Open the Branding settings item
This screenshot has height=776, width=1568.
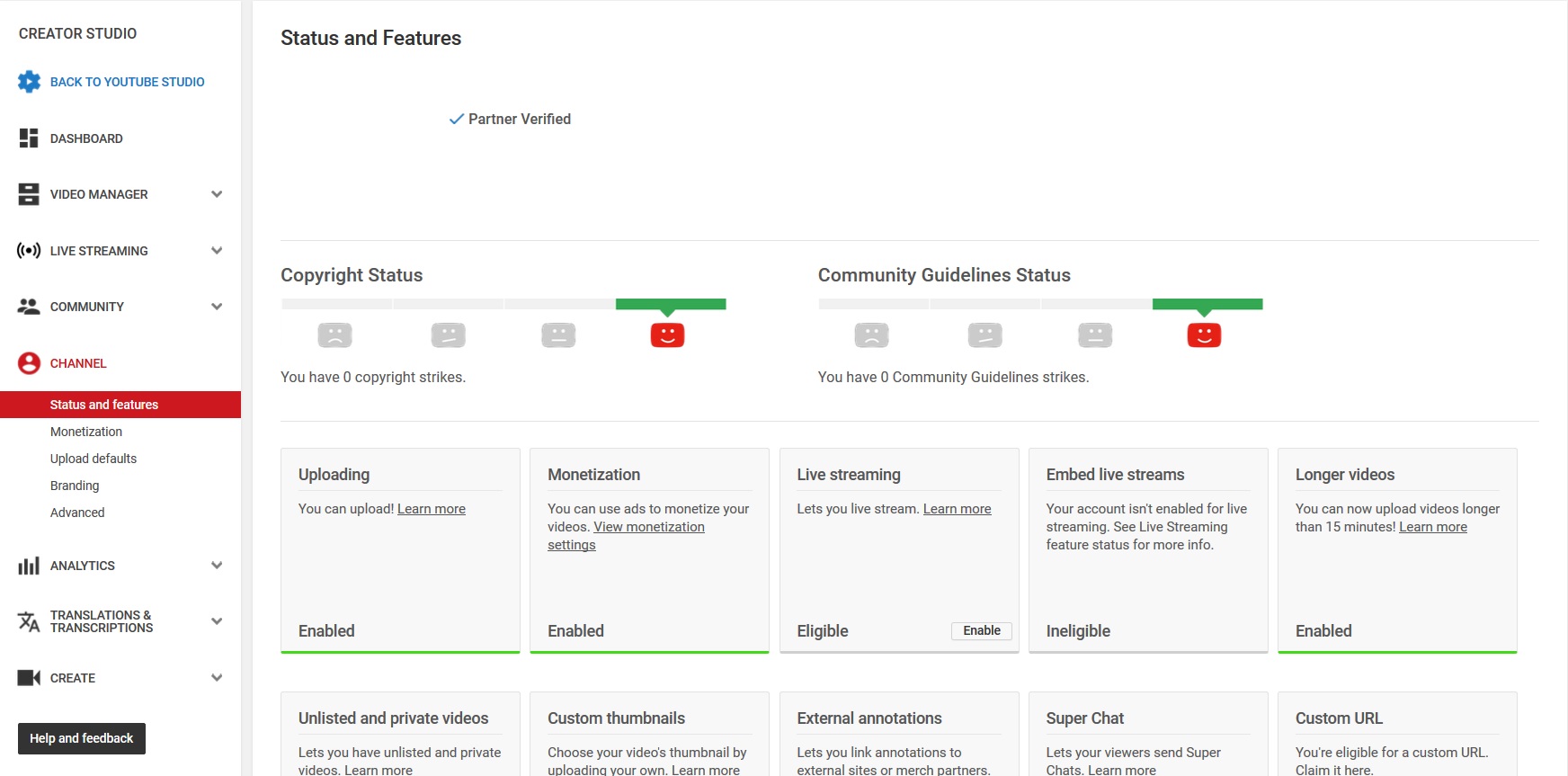[x=75, y=486]
